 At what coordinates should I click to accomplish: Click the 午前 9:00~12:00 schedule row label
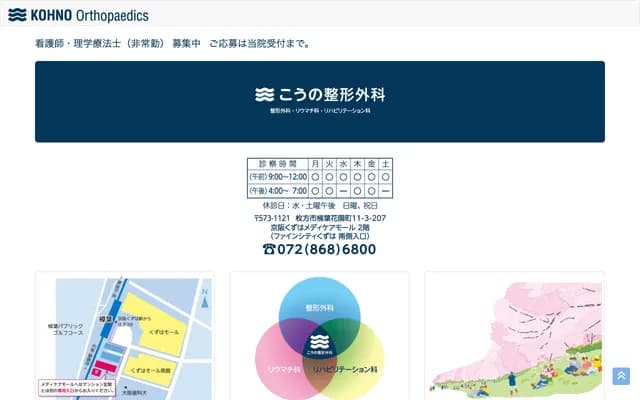(278, 176)
